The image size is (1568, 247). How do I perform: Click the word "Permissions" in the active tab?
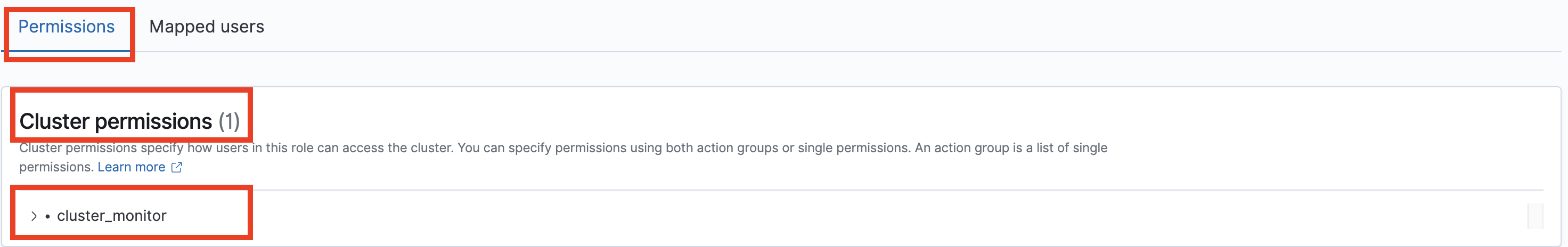pos(67,27)
